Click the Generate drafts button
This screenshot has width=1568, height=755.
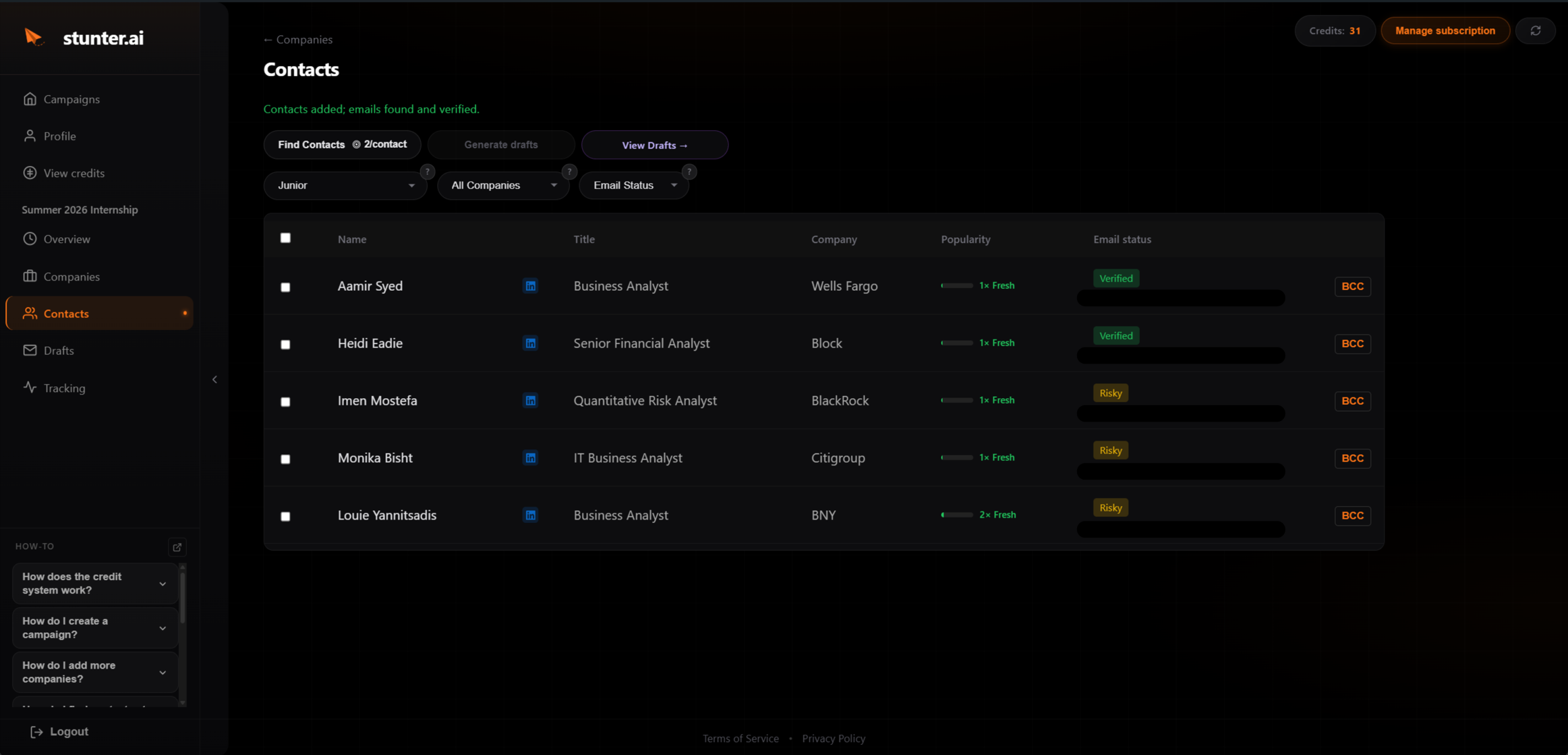tap(501, 144)
